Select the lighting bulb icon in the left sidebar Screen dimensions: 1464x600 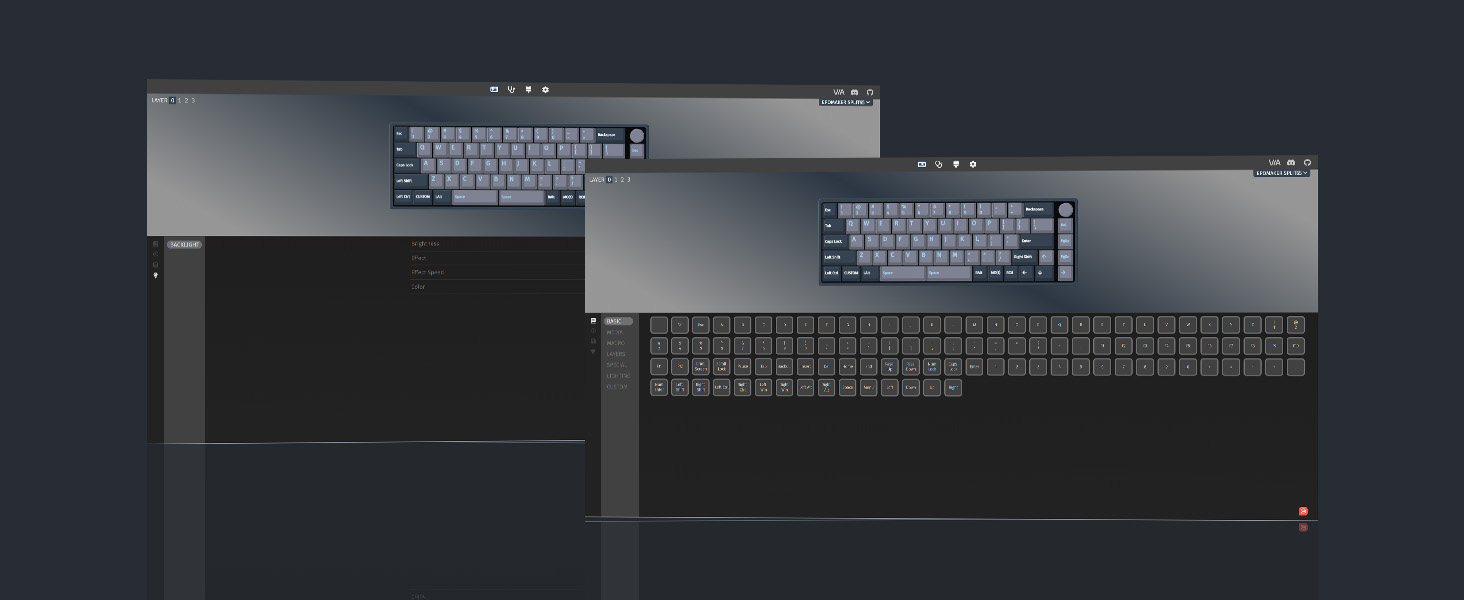pyautogui.click(x=594, y=350)
